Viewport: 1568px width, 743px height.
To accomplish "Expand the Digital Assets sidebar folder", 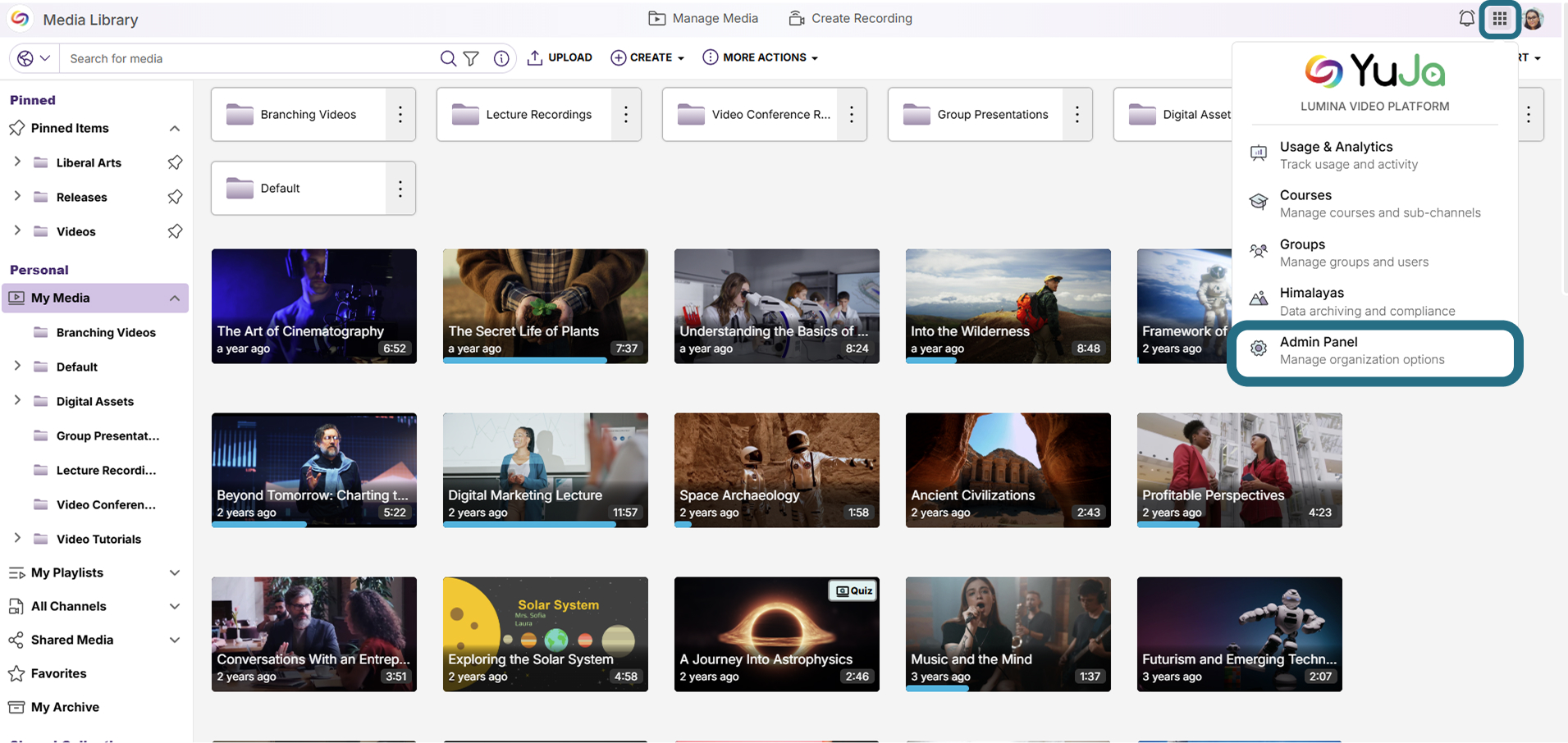I will (x=17, y=401).
